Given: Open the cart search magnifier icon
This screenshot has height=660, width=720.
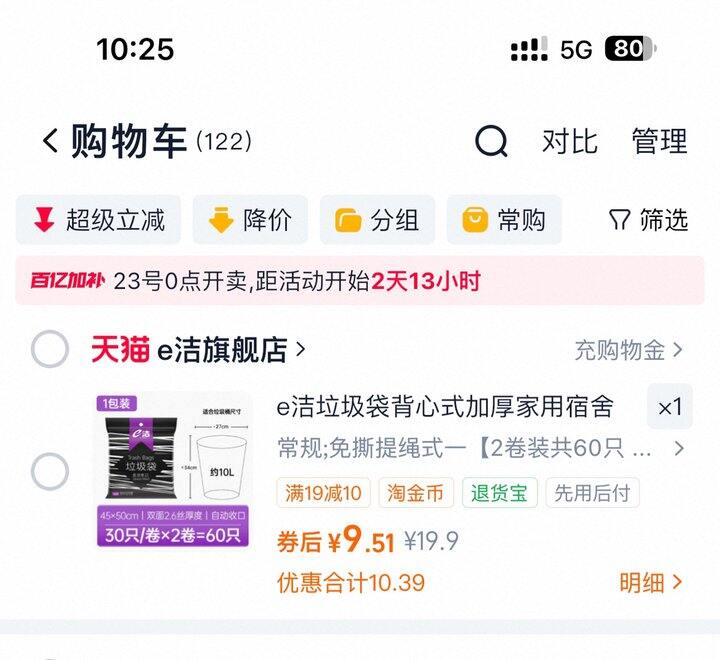Looking at the screenshot, I should (x=491, y=141).
